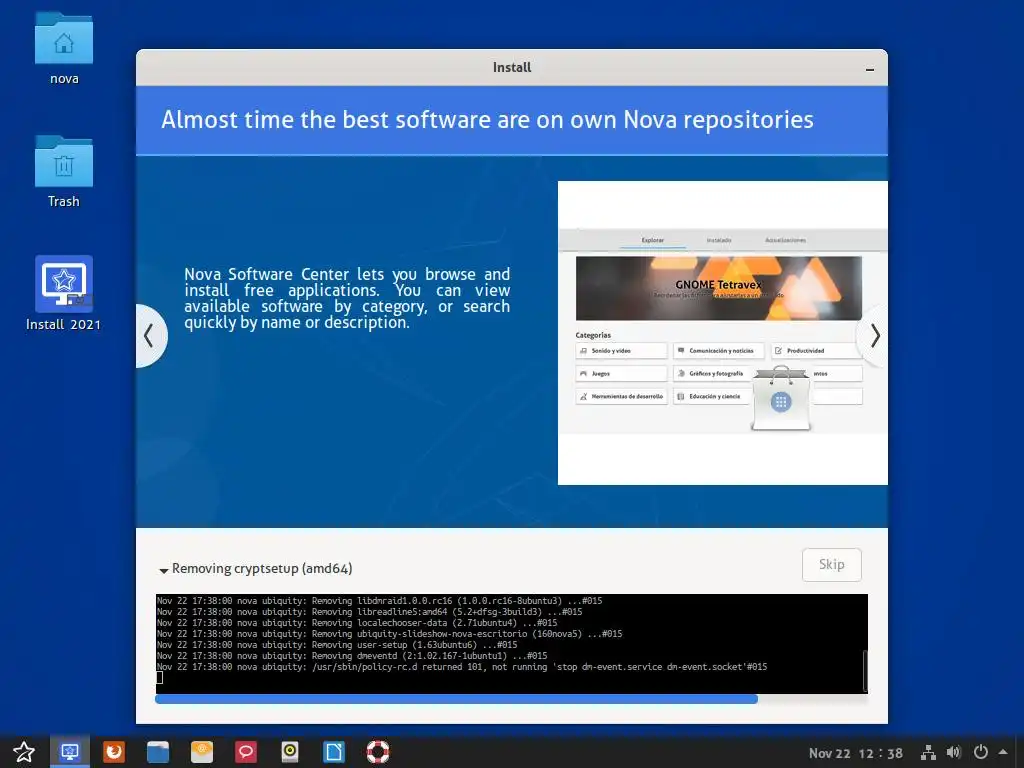Launch the LibreOffice document icon in the taskbar

[334, 752]
